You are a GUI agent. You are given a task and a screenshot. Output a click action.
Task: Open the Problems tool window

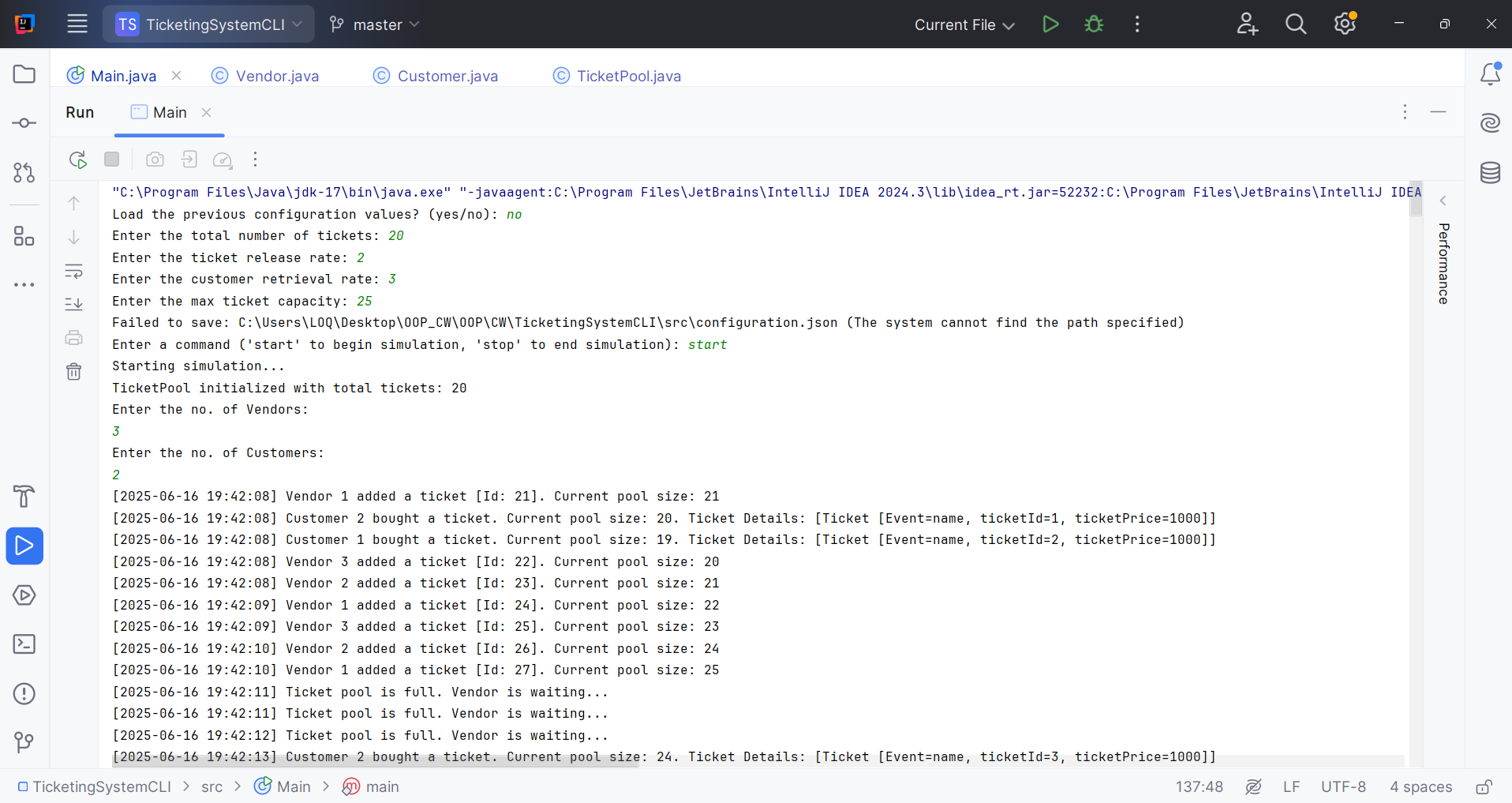(24, 694)
